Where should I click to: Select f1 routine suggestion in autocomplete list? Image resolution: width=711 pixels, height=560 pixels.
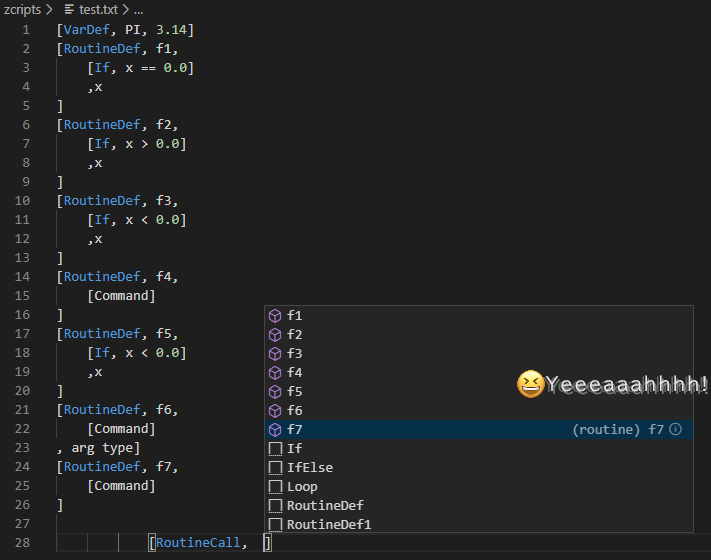coord(294,316)
